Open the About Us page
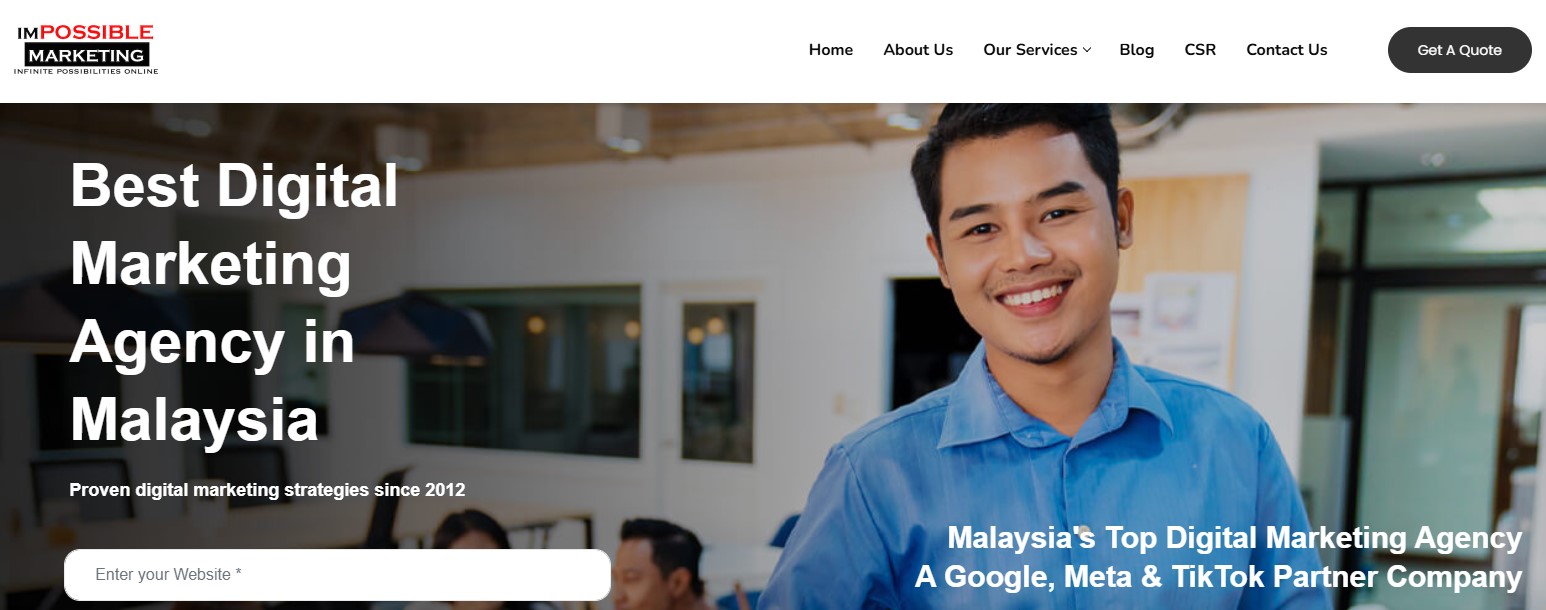Screen dimensions: 1546x610 click(918, 50)
